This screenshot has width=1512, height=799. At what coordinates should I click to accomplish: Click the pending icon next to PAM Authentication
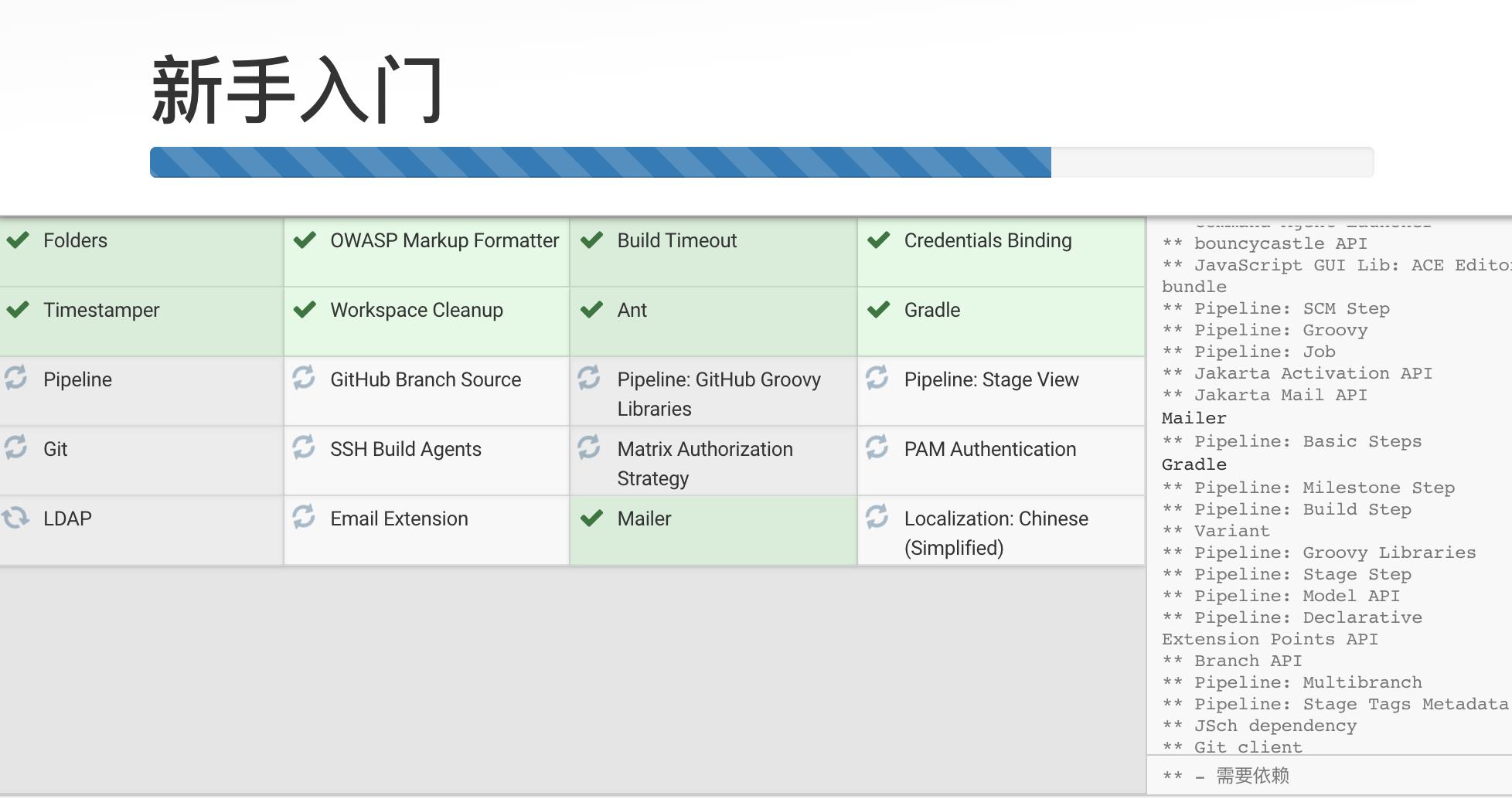(x=877, y=447)
